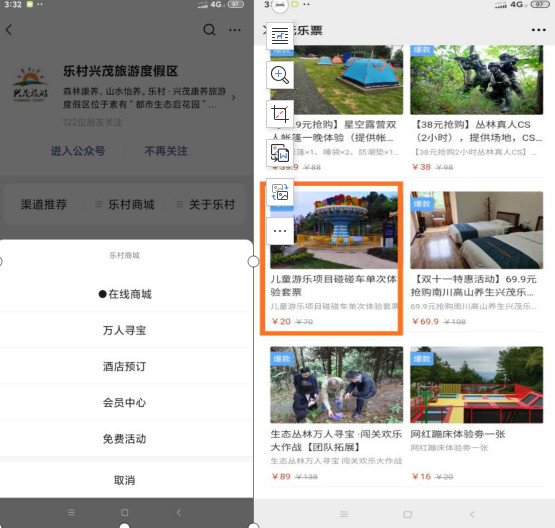This screenshot has width=555, height=528.
Task: Tap the ¥16 price on trampoline ticket
Action: [x=422, y=476]
